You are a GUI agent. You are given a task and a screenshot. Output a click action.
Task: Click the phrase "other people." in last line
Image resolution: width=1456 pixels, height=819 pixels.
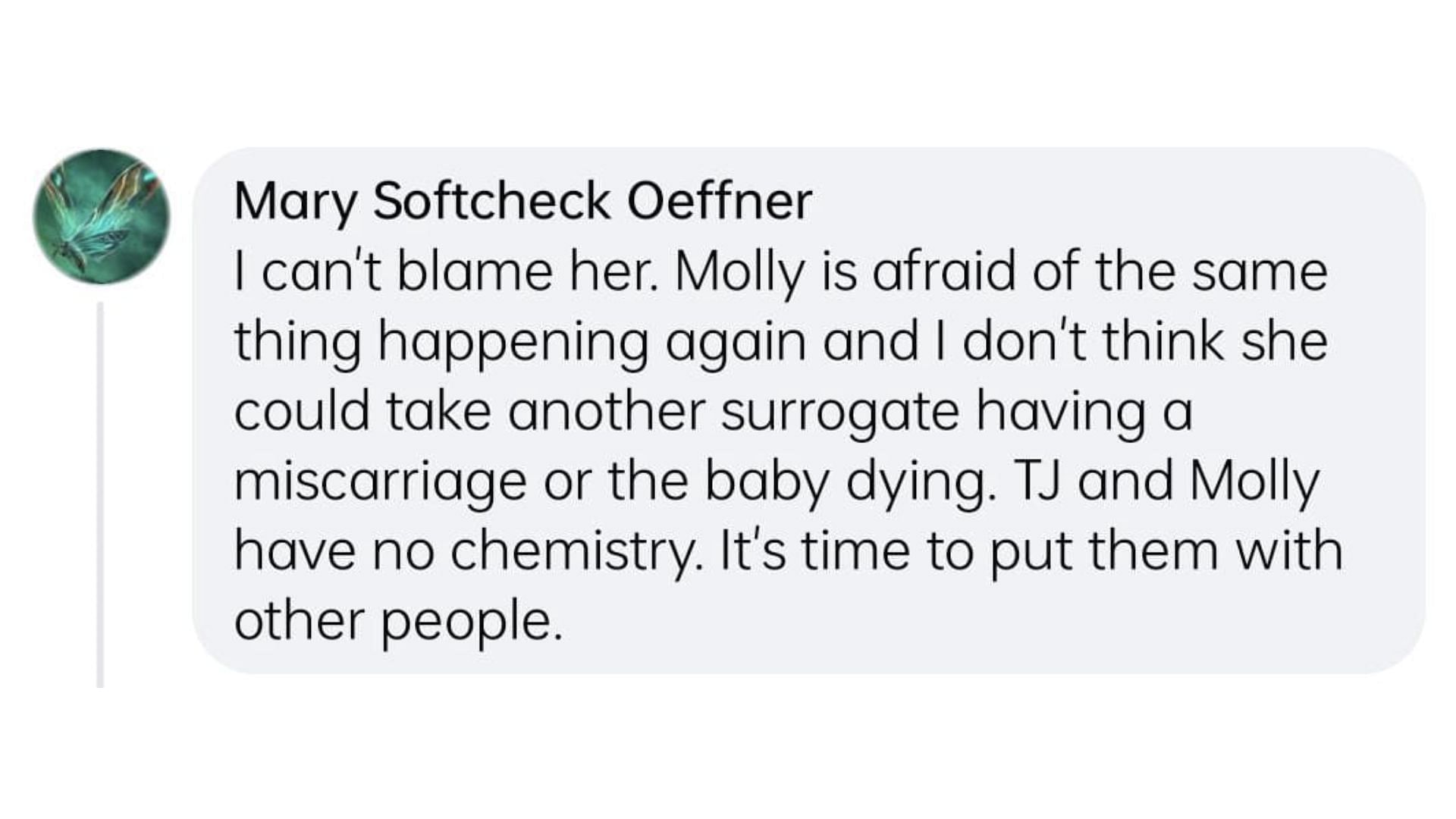click(399, 623)
